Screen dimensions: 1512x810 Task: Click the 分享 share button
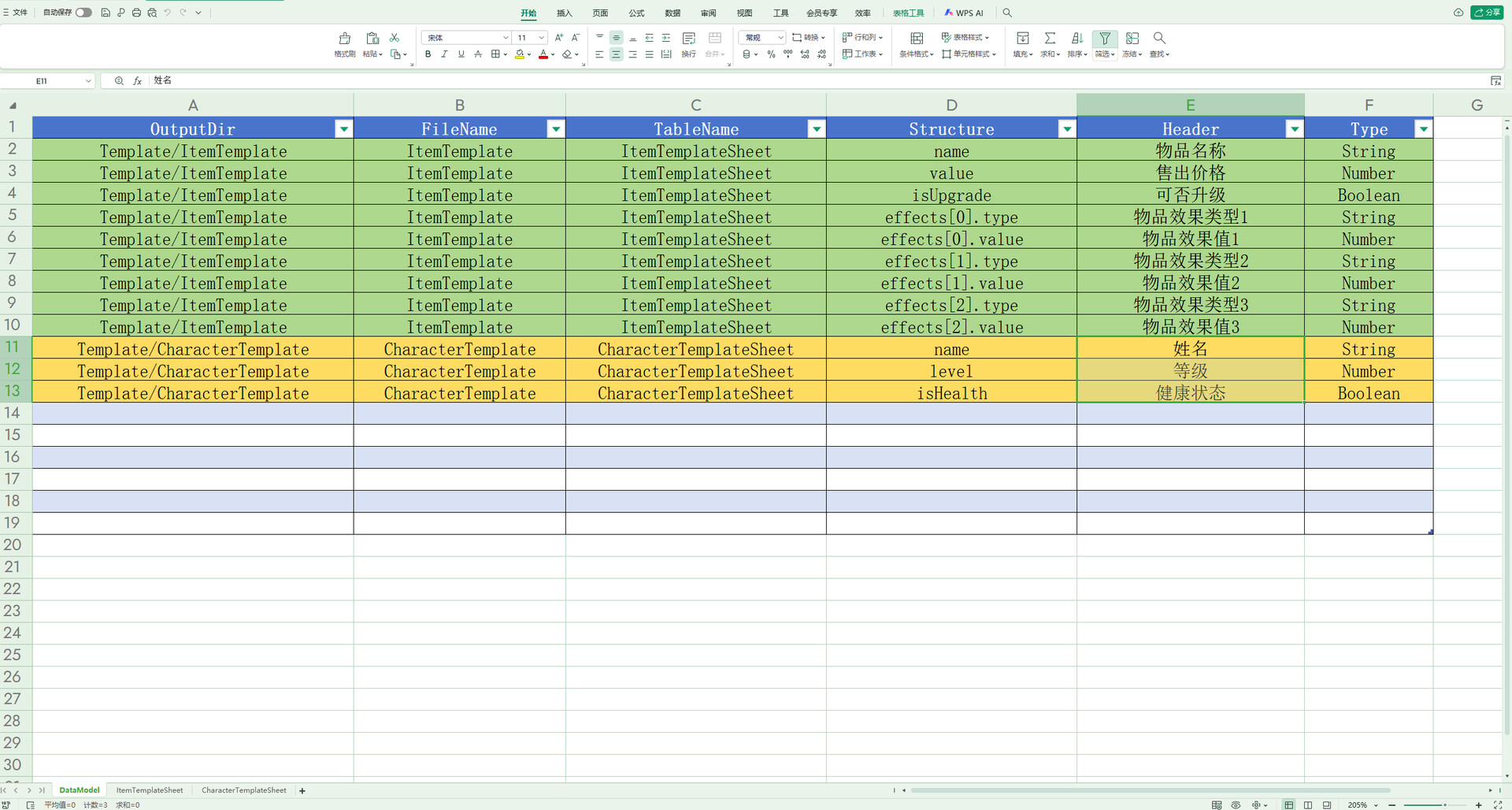(x=1487, y=13)
